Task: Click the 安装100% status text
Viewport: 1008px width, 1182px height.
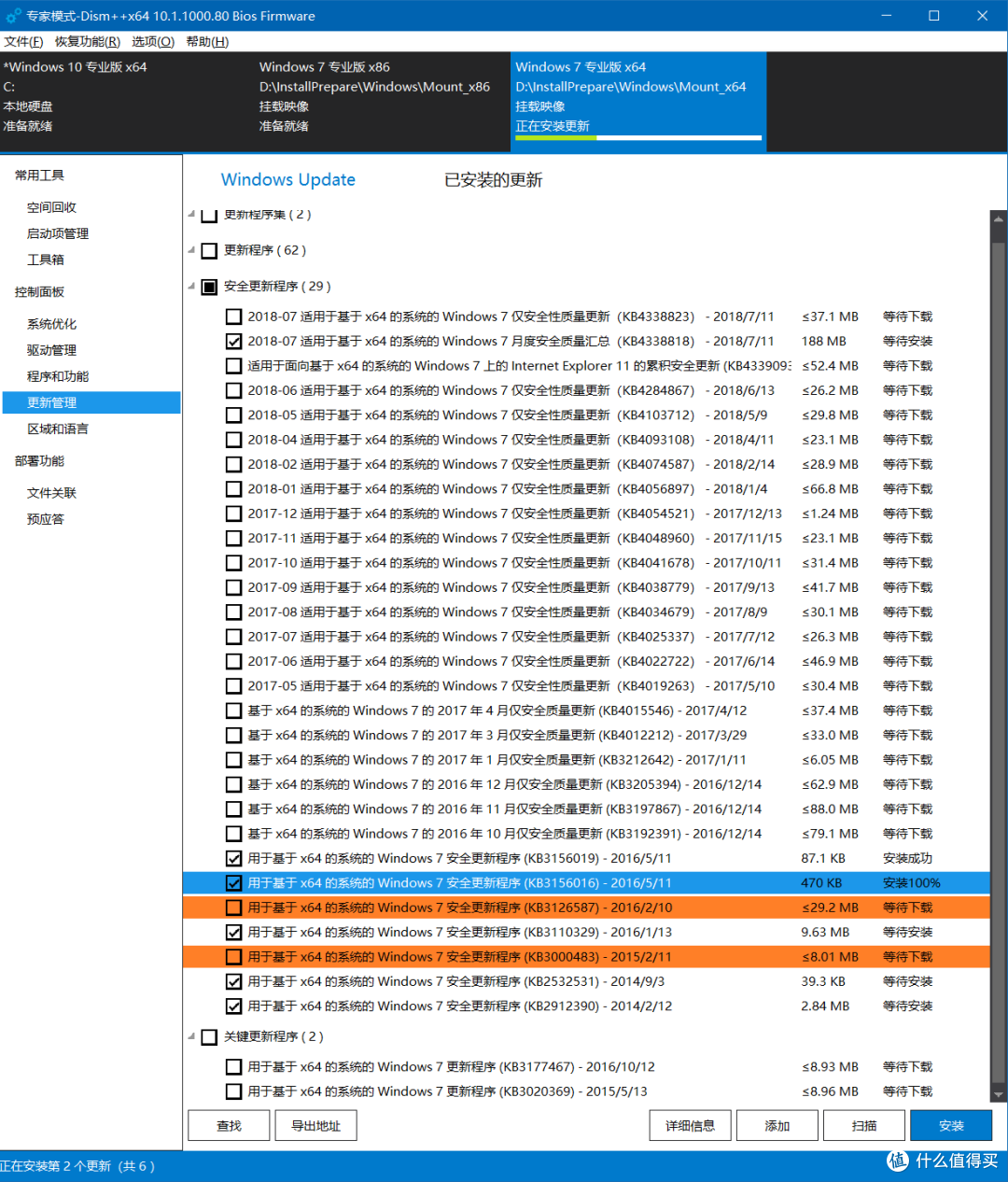Action: (912, 883)
